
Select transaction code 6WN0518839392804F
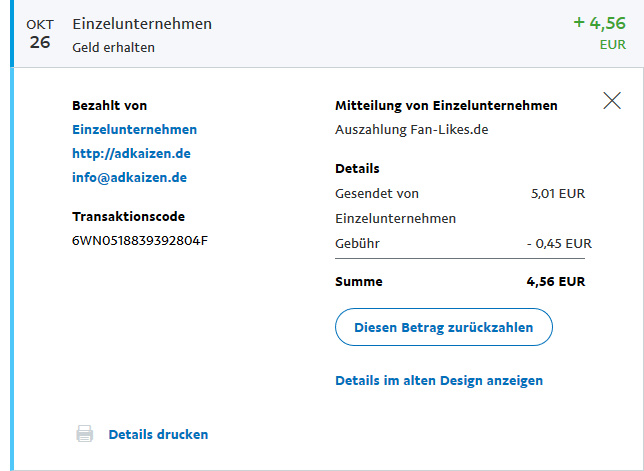tap(140, 240)
